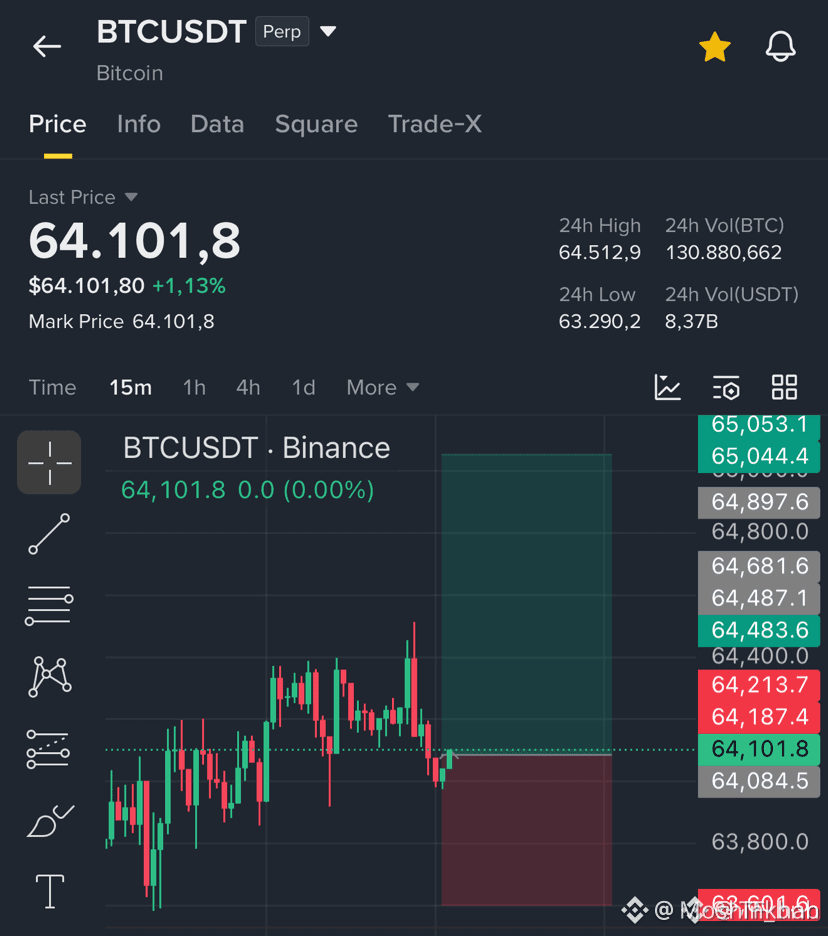Click the +1,13% change percentage

click(189, 286)
